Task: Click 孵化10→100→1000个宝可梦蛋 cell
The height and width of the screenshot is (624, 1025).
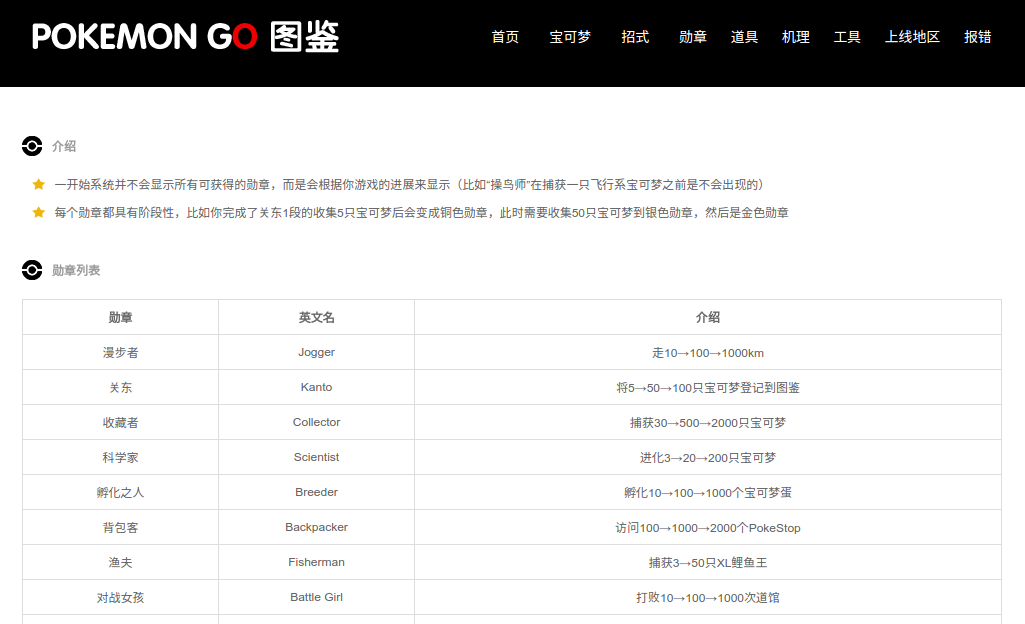Action: [708, 492]
